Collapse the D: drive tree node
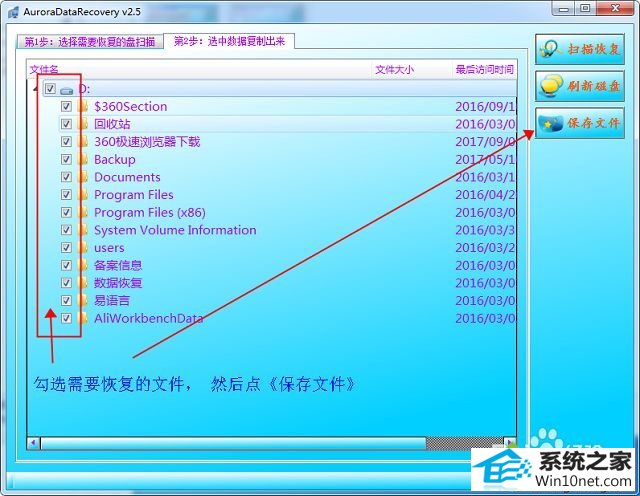Image resolution: width=640 pixels, height=496 pixels. (x=36, y=89)
